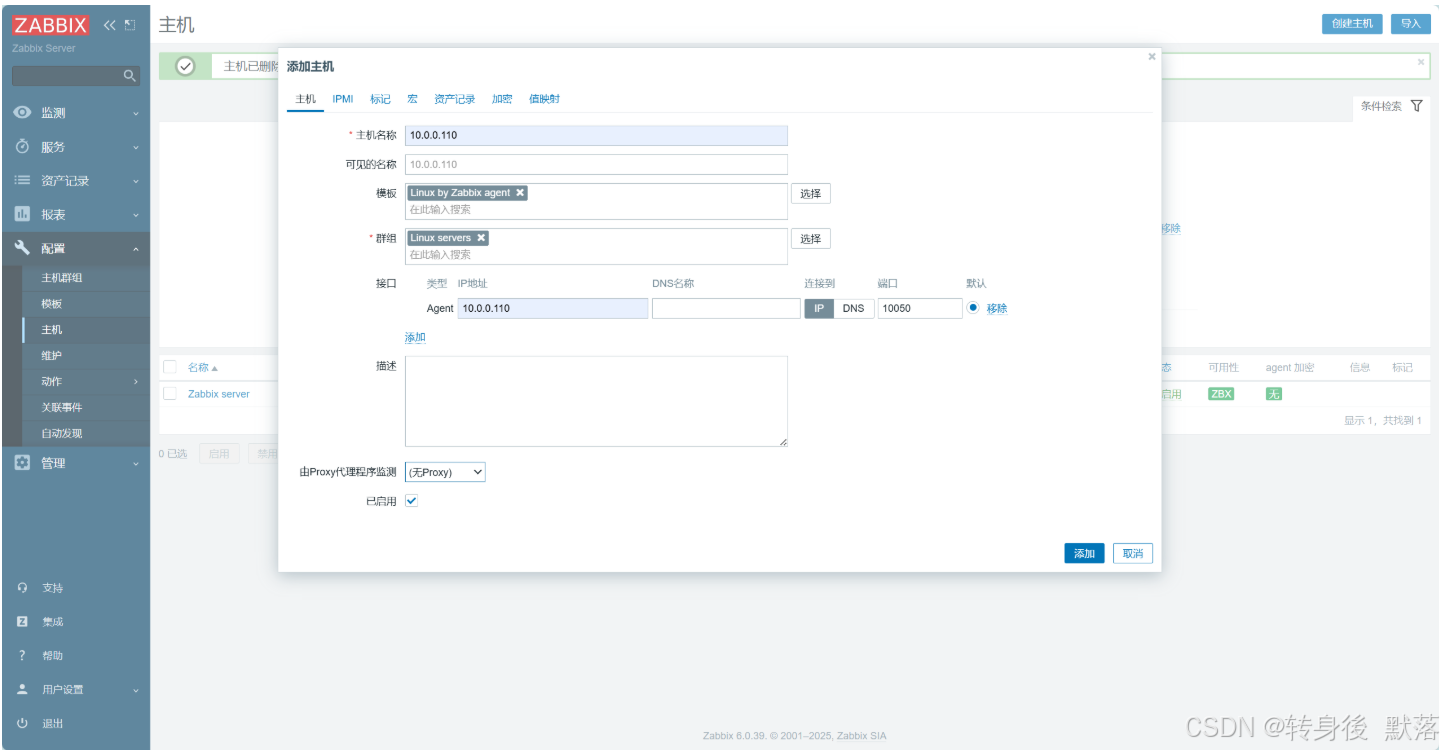1444x753 pixels.
Task: Click the 监测 eye icon
Action: tap(22, 113)
